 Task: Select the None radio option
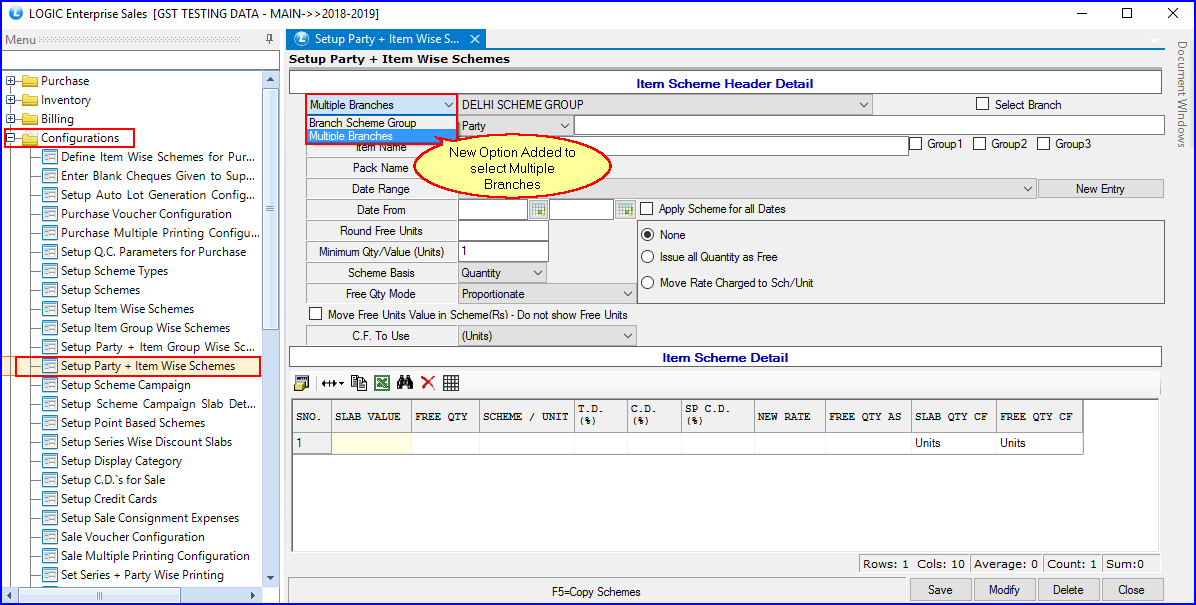[648, 234]
